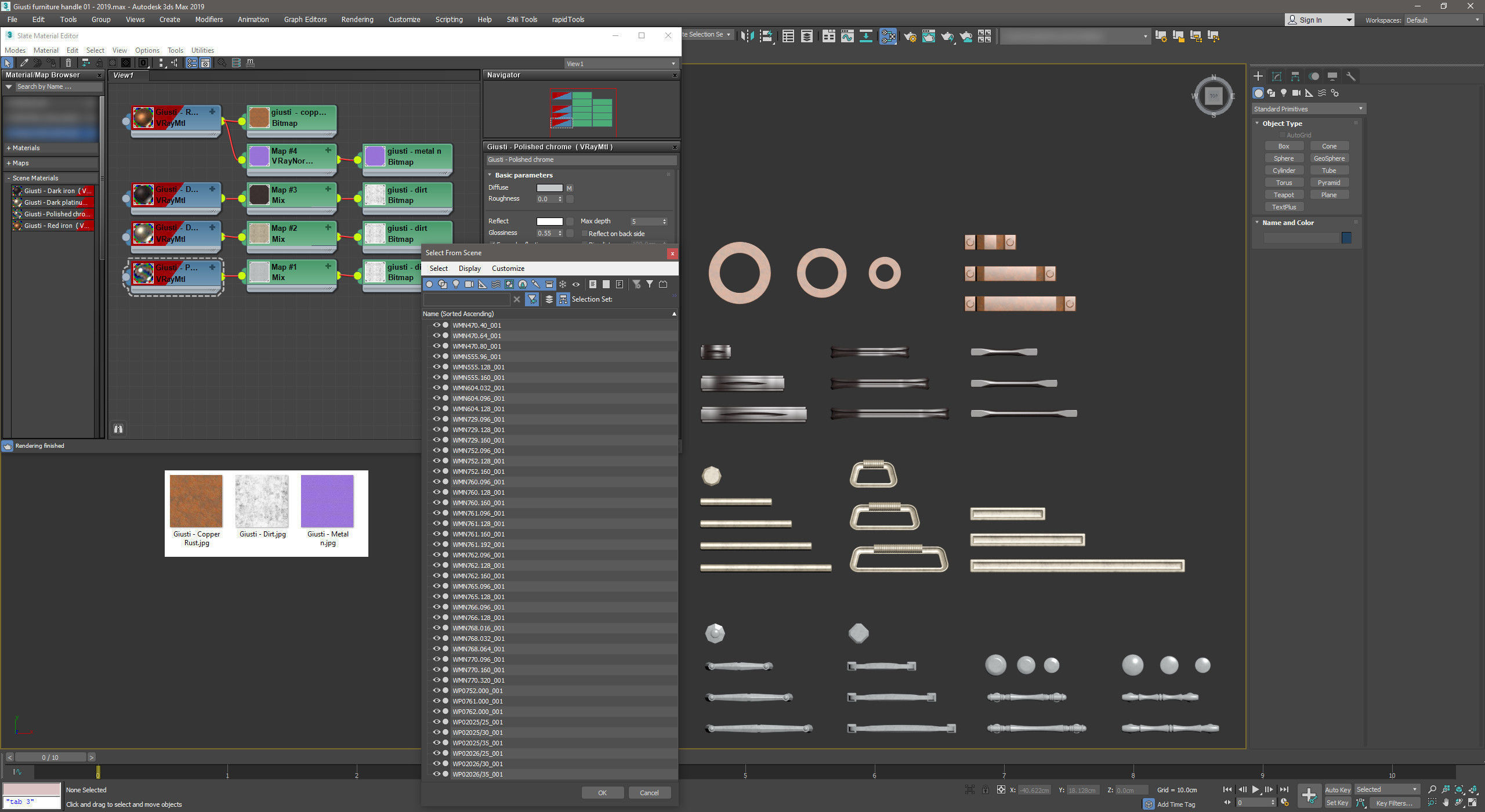Open the Utilities wrench panel tab
The image size is (1485, 812).
click(1350, 77)
